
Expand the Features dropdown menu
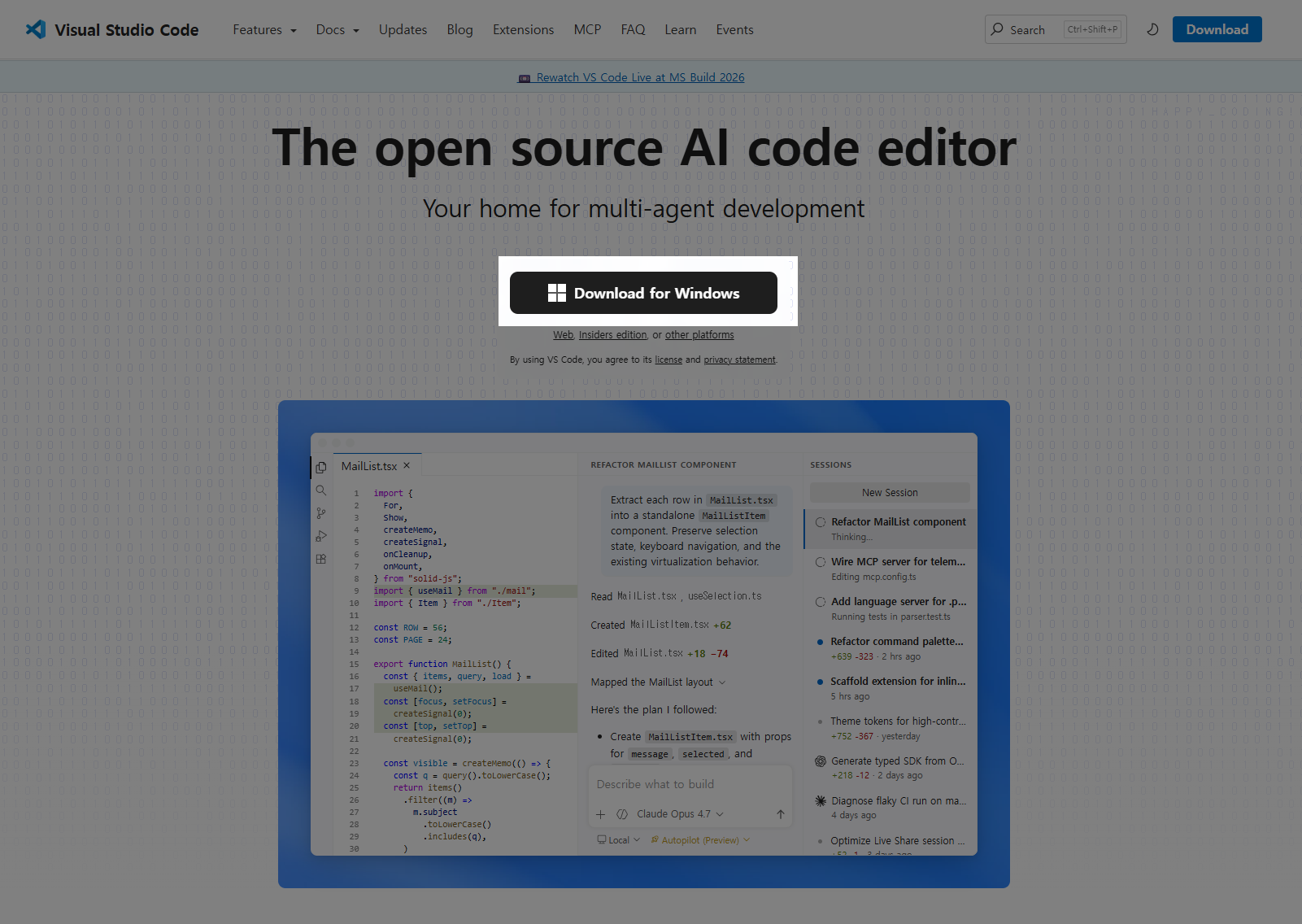[264, 29]
